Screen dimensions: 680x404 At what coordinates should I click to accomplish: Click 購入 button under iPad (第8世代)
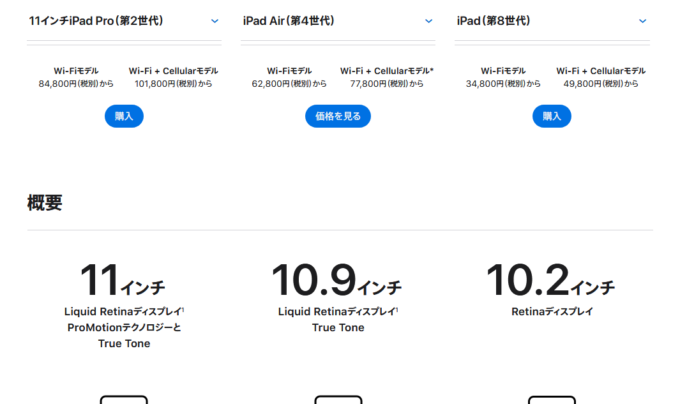(x=552, y=116)
